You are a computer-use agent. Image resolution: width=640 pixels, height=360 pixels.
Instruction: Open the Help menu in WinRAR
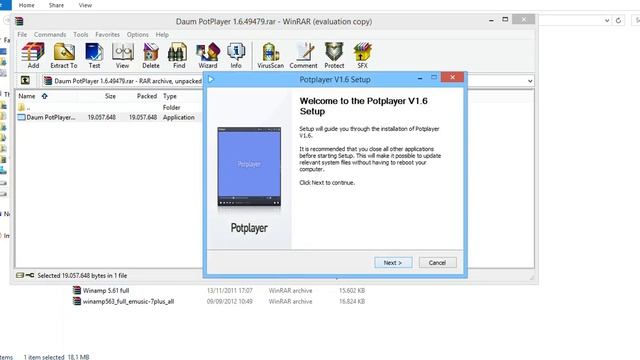click(x=162, y=35)
